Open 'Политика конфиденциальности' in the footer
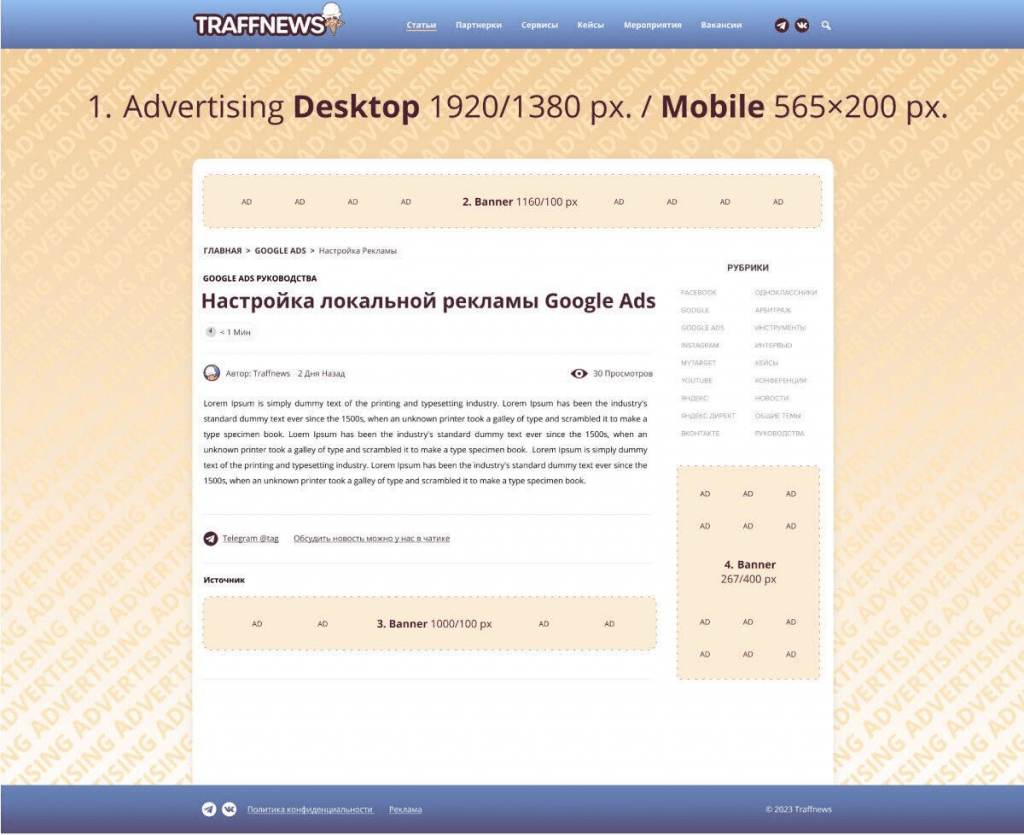Image resolution: width=1024 pixels, height=835 pixels. coord(310,810)
